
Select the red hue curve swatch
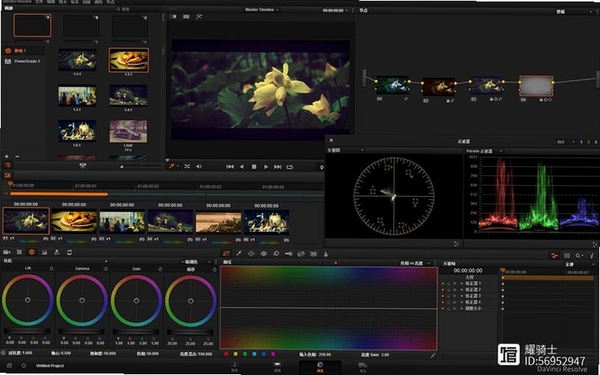[x=226, y=354]
